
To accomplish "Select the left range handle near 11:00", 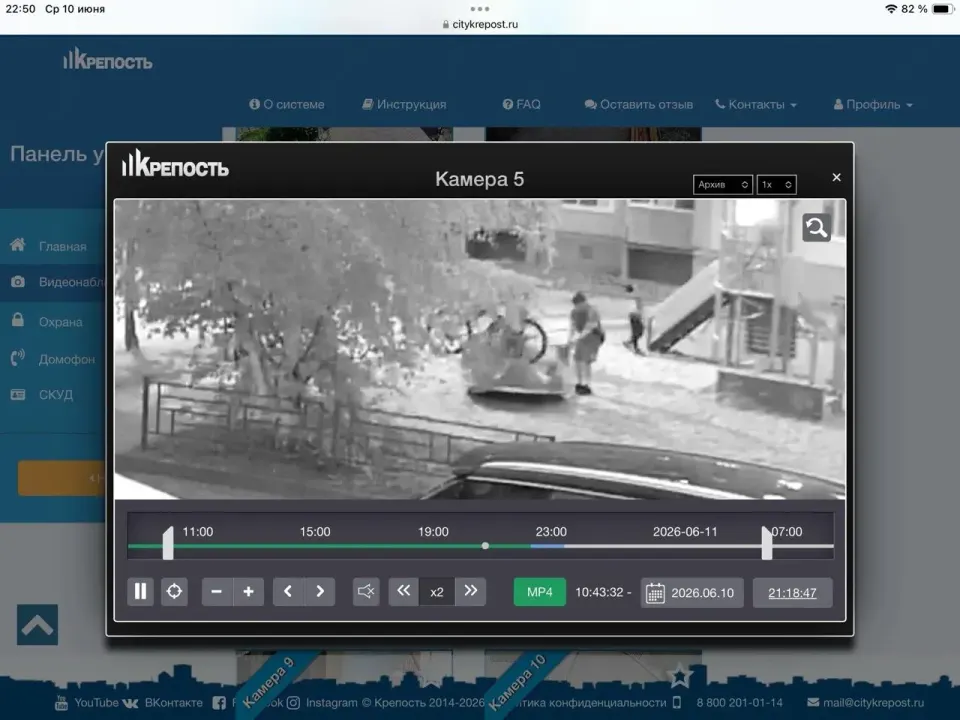I will pyautogui.click(x=168, y=543).
